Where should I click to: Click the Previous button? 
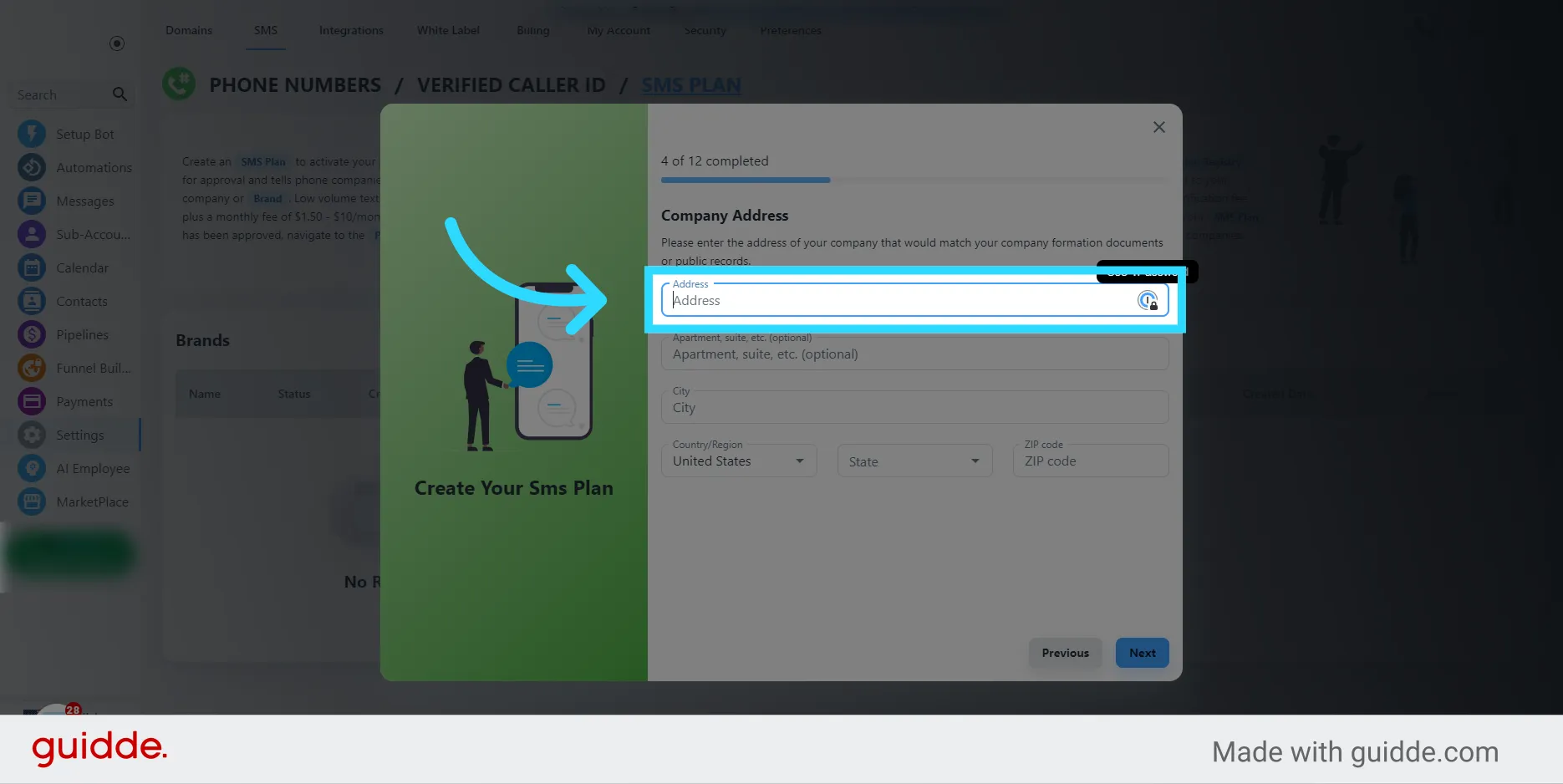click(x=1065, y=653)
